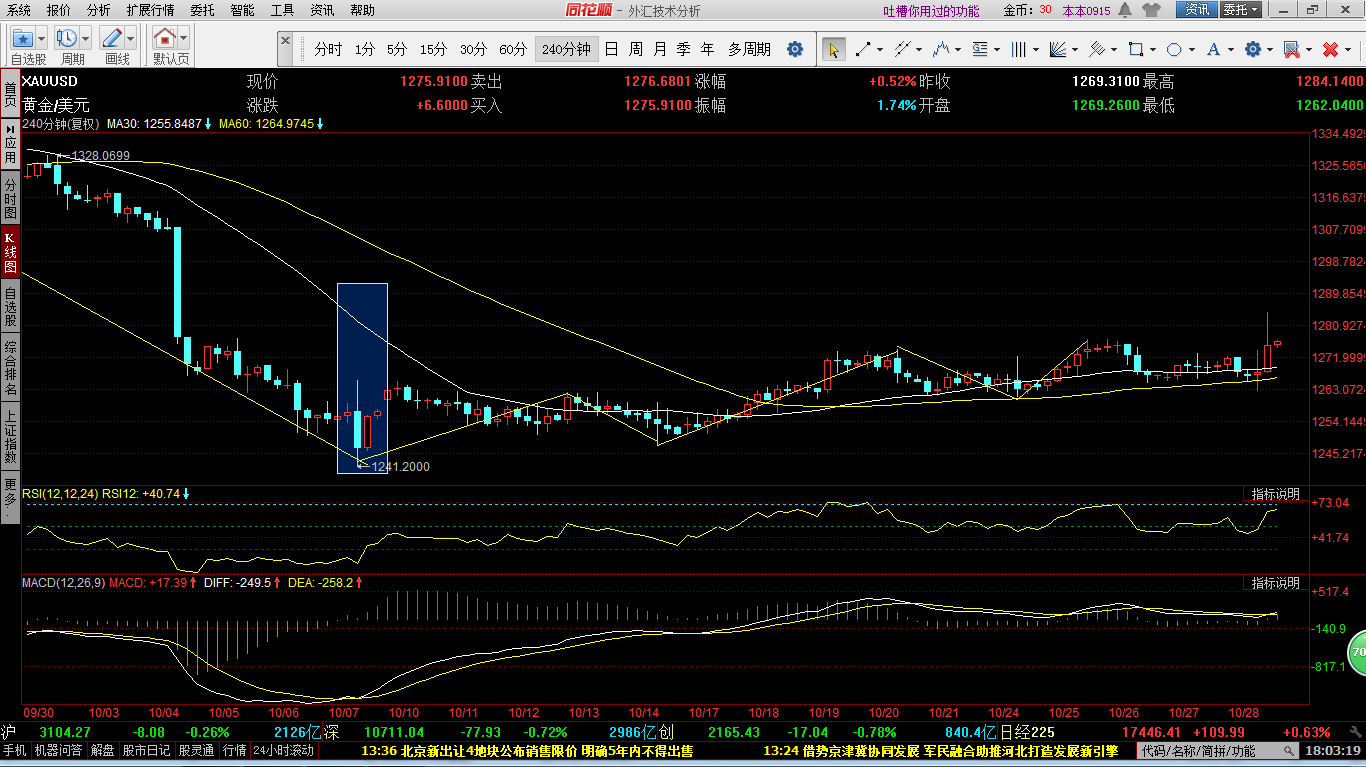
Task: Open RSI 指标说明 button
Action: (x=1276, y=494)
